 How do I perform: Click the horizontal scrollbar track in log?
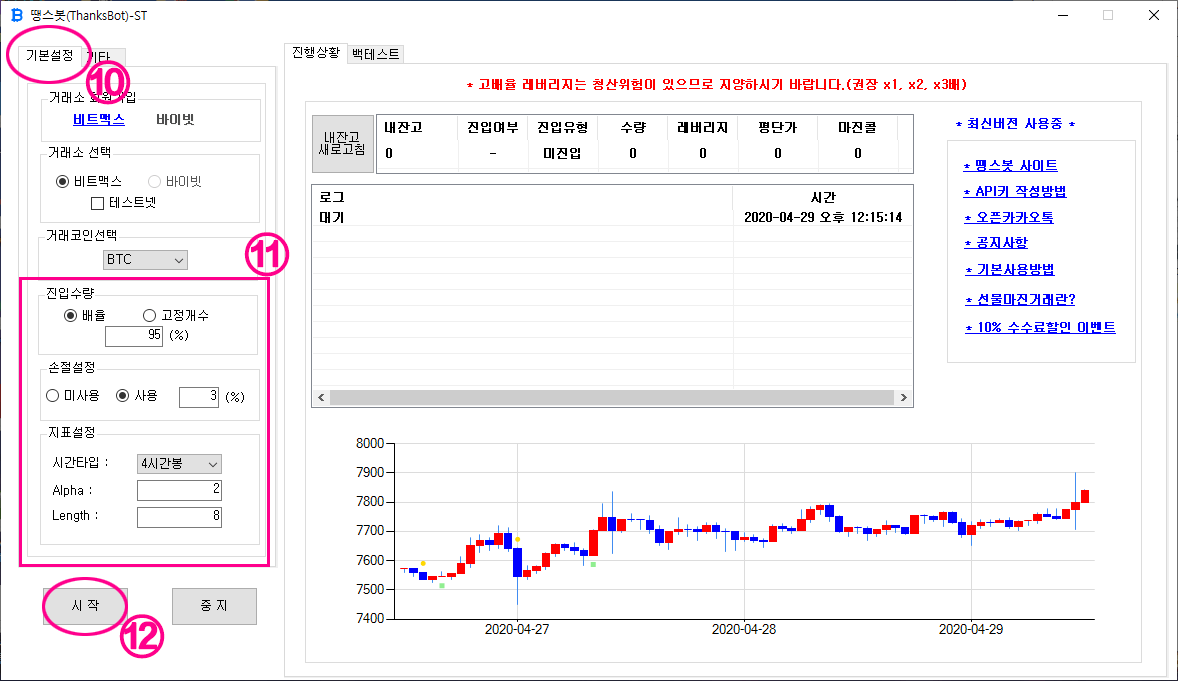coord(612,397)
